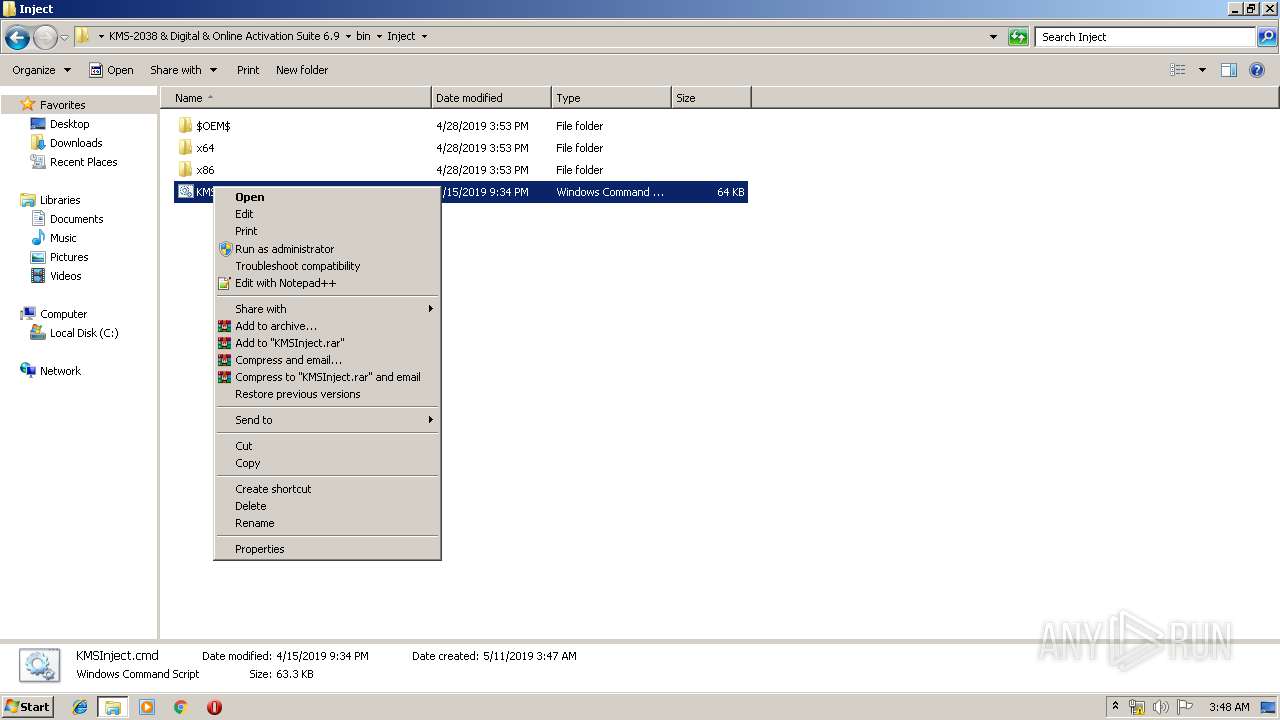Open the Pictures library
Image resolution: width=1280 pixels, height=720 pixels.
69,257
